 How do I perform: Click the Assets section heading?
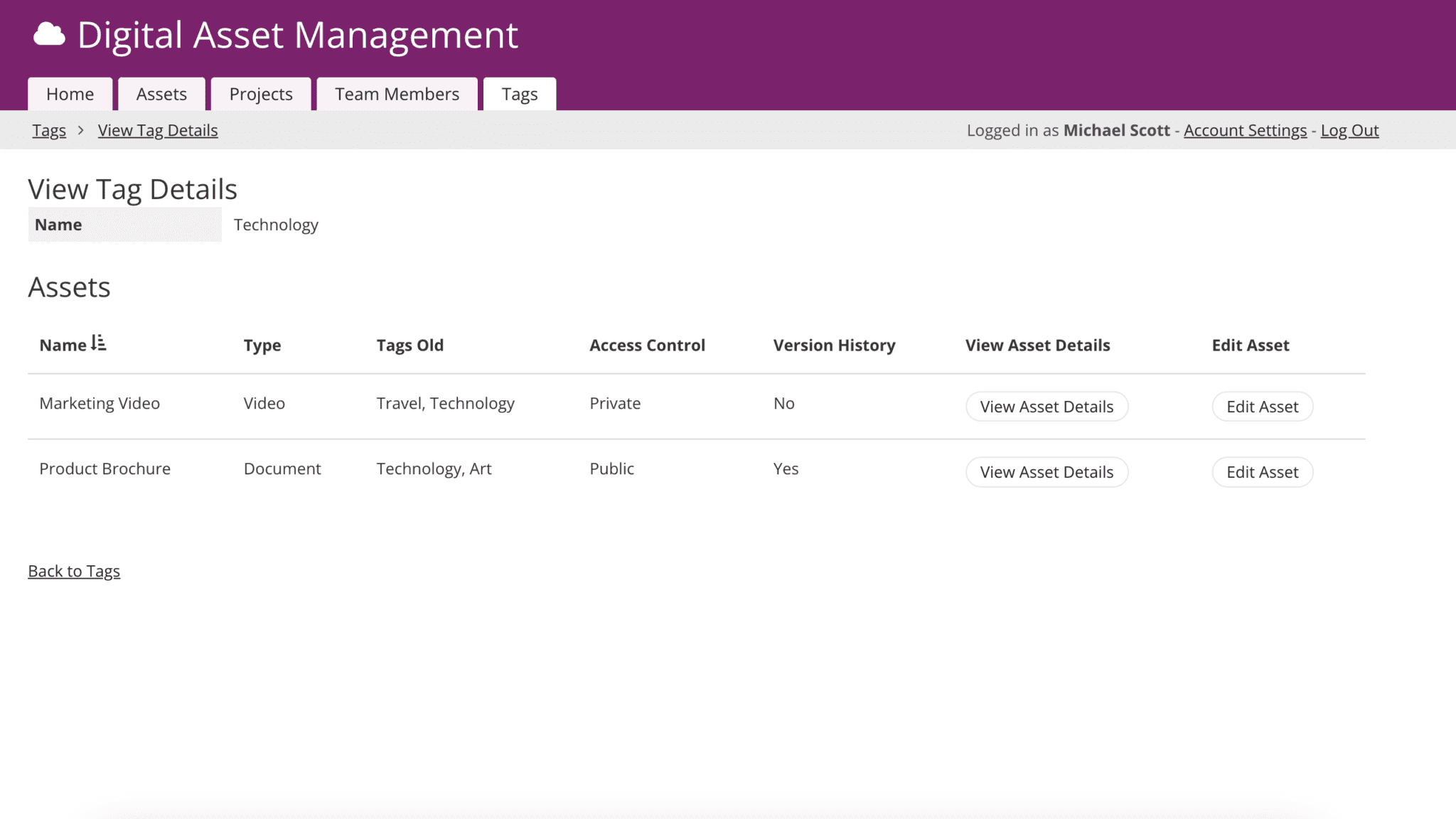click(x=69, y=287)
